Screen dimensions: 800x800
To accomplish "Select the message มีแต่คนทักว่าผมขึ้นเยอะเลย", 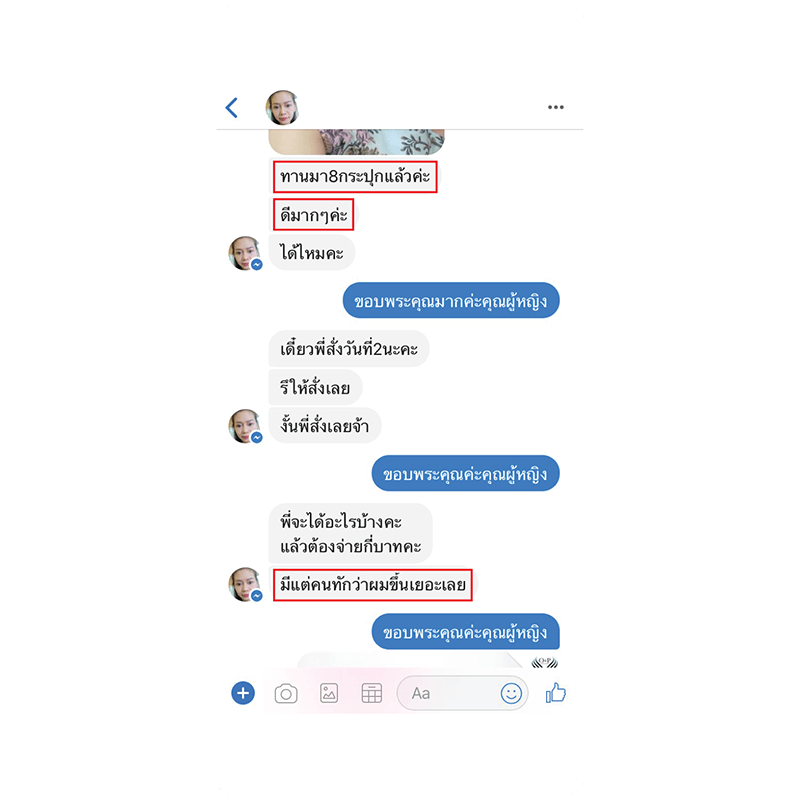I will click(373, 585).
